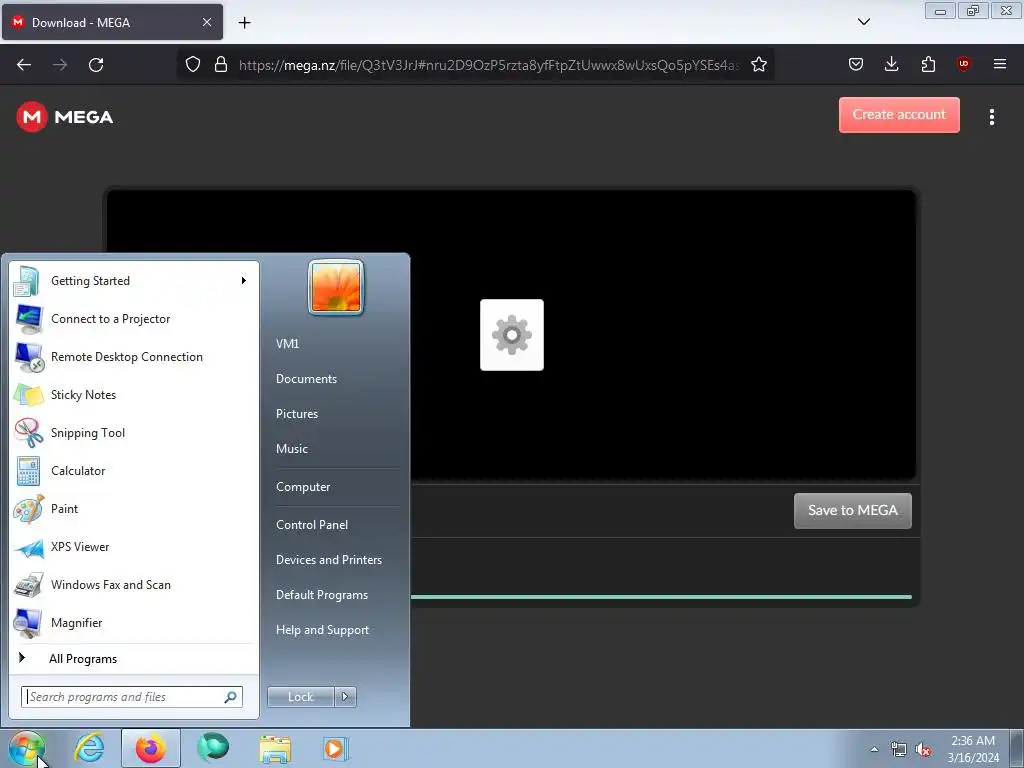Image resolution: width=1024 pixels, height=768 pixels.
Task: Launch Calculator
Action: [134, 471]
